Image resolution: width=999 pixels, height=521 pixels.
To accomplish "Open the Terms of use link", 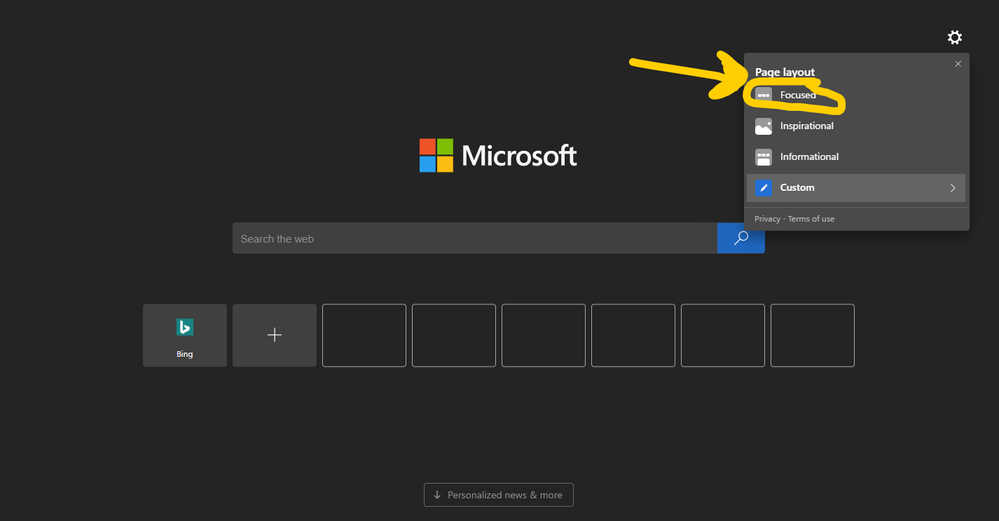I will (811, 218).
